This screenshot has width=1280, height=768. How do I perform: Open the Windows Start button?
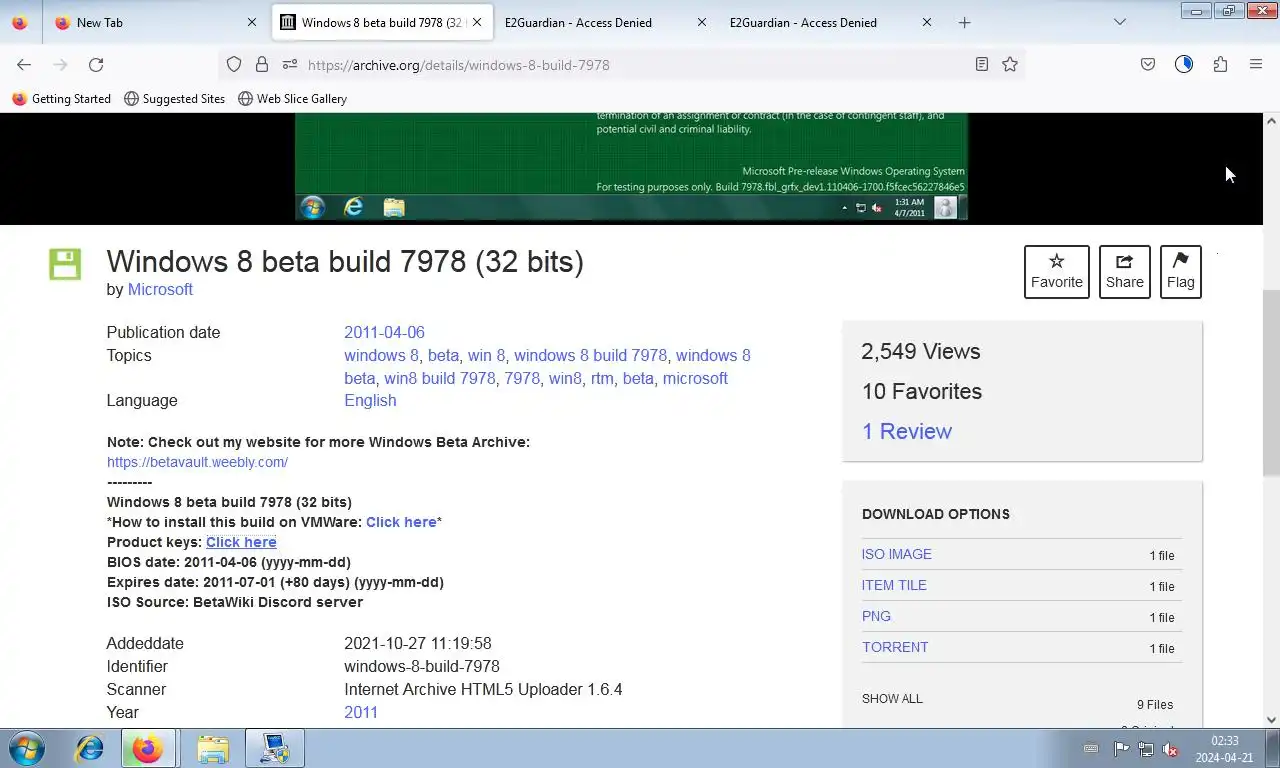pos(25,748)
